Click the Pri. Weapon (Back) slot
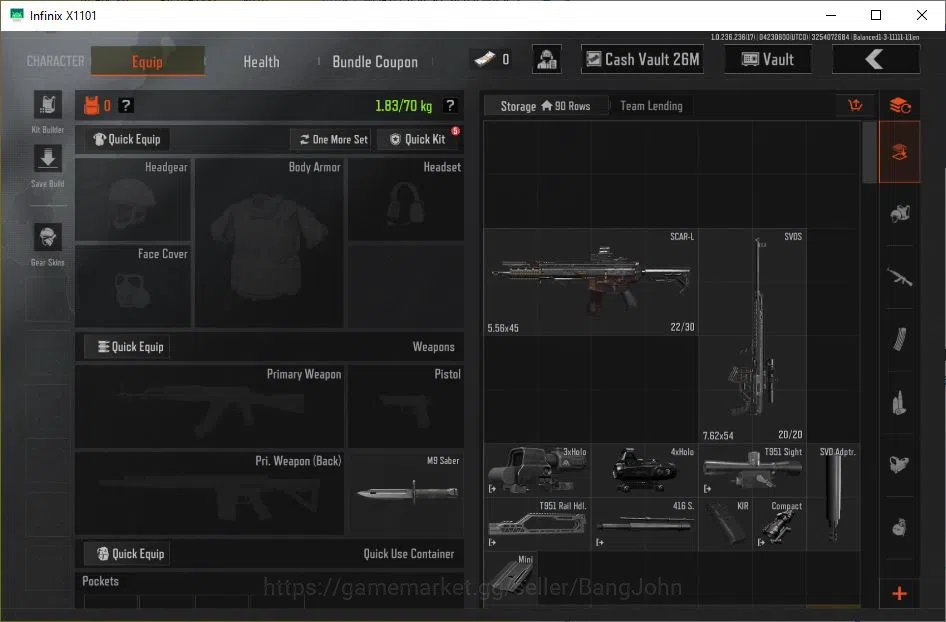Viewport: 946px width, 622px height. pos(210,493)
